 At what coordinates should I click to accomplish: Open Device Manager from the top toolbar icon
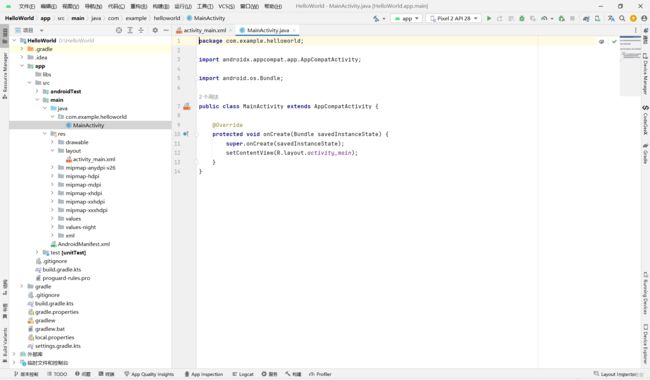[x=597, y=19]
